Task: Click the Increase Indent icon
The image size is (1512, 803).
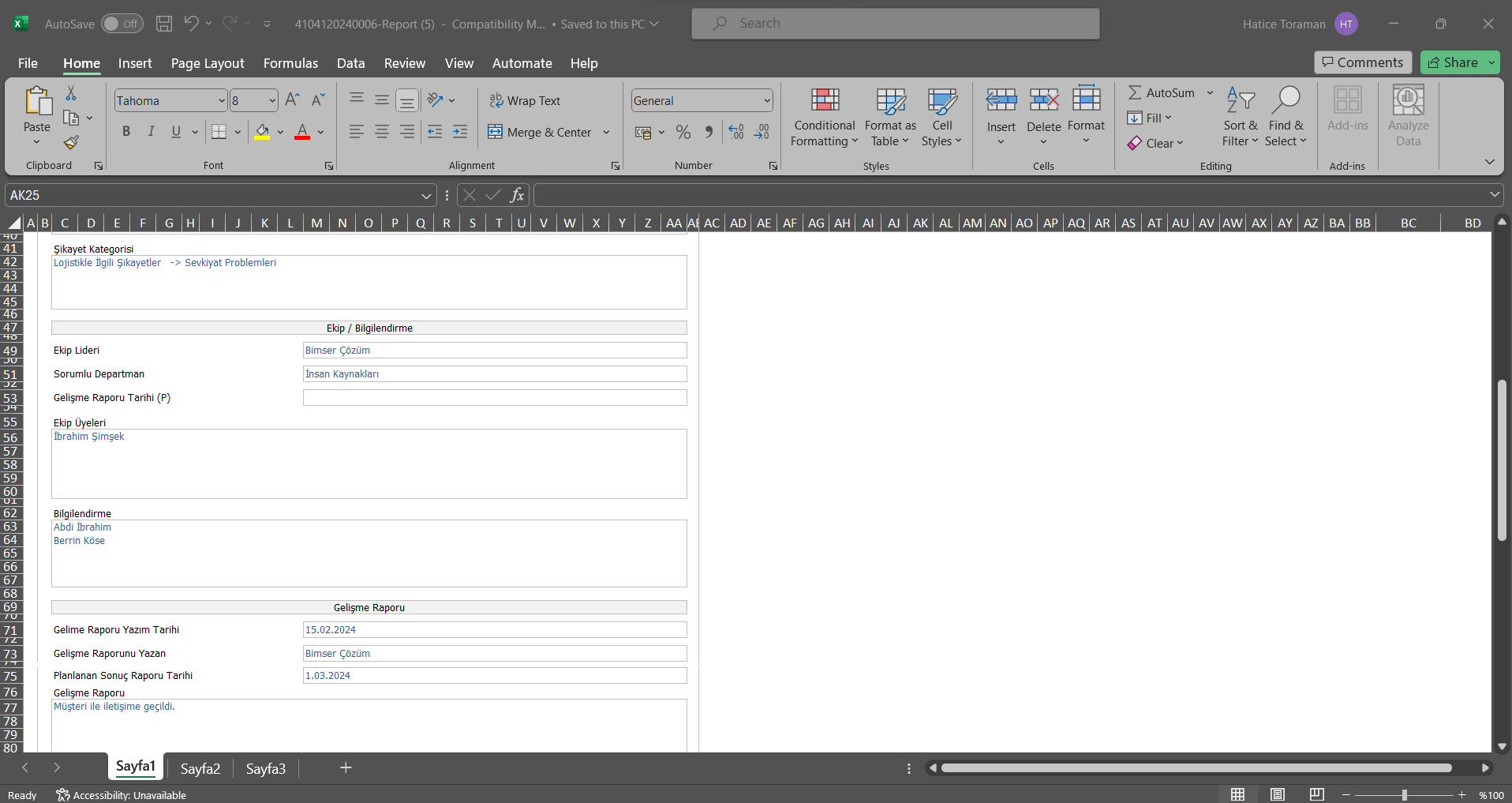Action: [x=460, y=132]
